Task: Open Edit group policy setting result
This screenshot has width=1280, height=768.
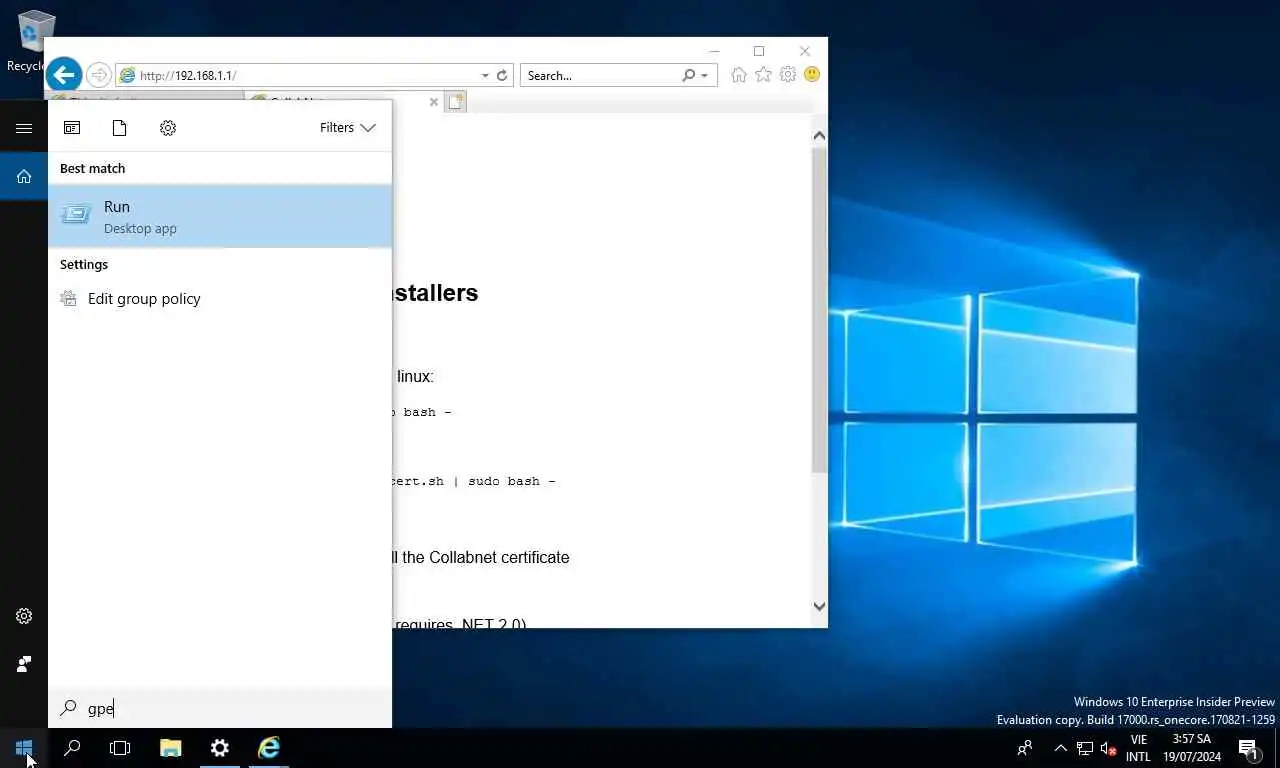Action: click(220, 299)
